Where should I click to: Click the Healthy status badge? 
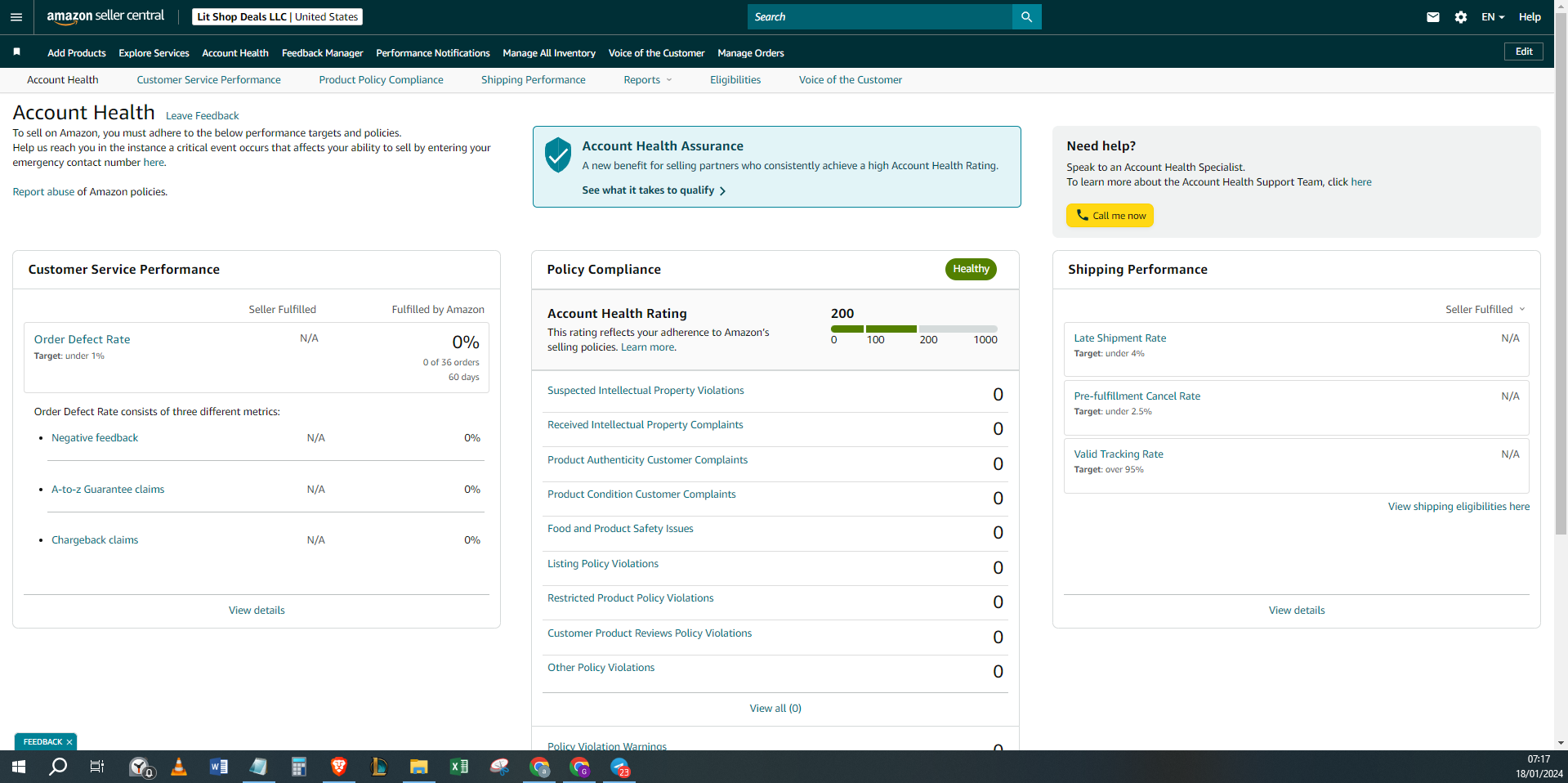point(971,269)
